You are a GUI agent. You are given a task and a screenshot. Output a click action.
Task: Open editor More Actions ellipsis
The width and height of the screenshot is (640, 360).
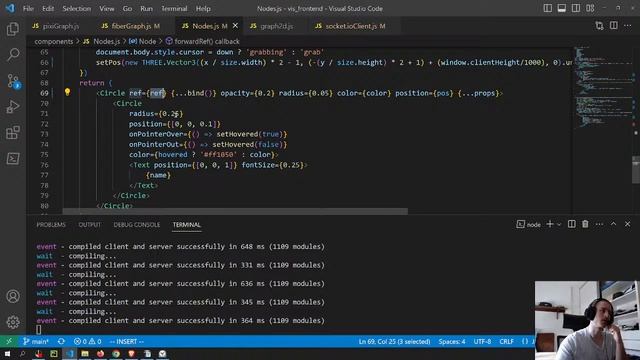[x=628, y=26]
